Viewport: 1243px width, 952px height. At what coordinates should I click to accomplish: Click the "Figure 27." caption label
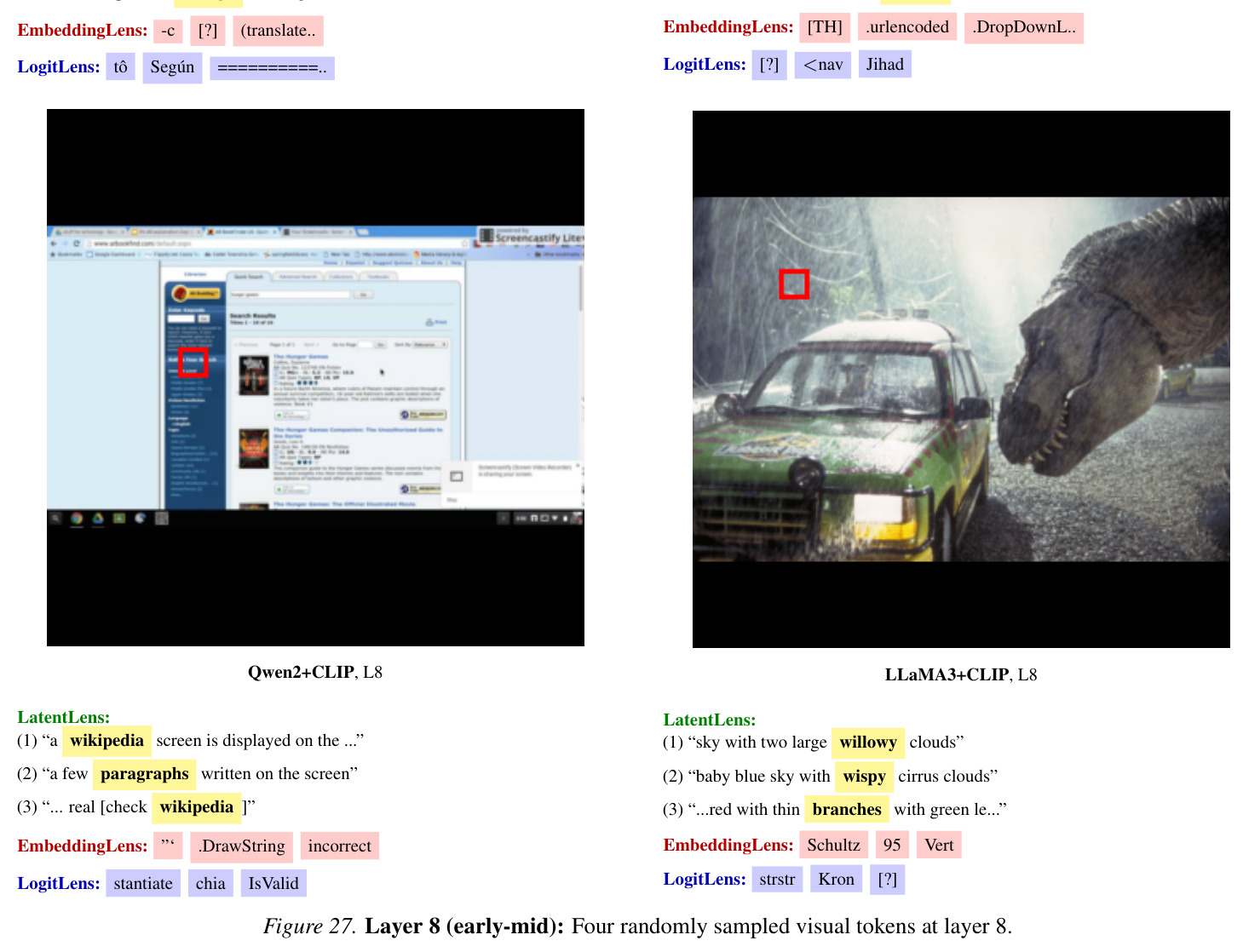309,926
